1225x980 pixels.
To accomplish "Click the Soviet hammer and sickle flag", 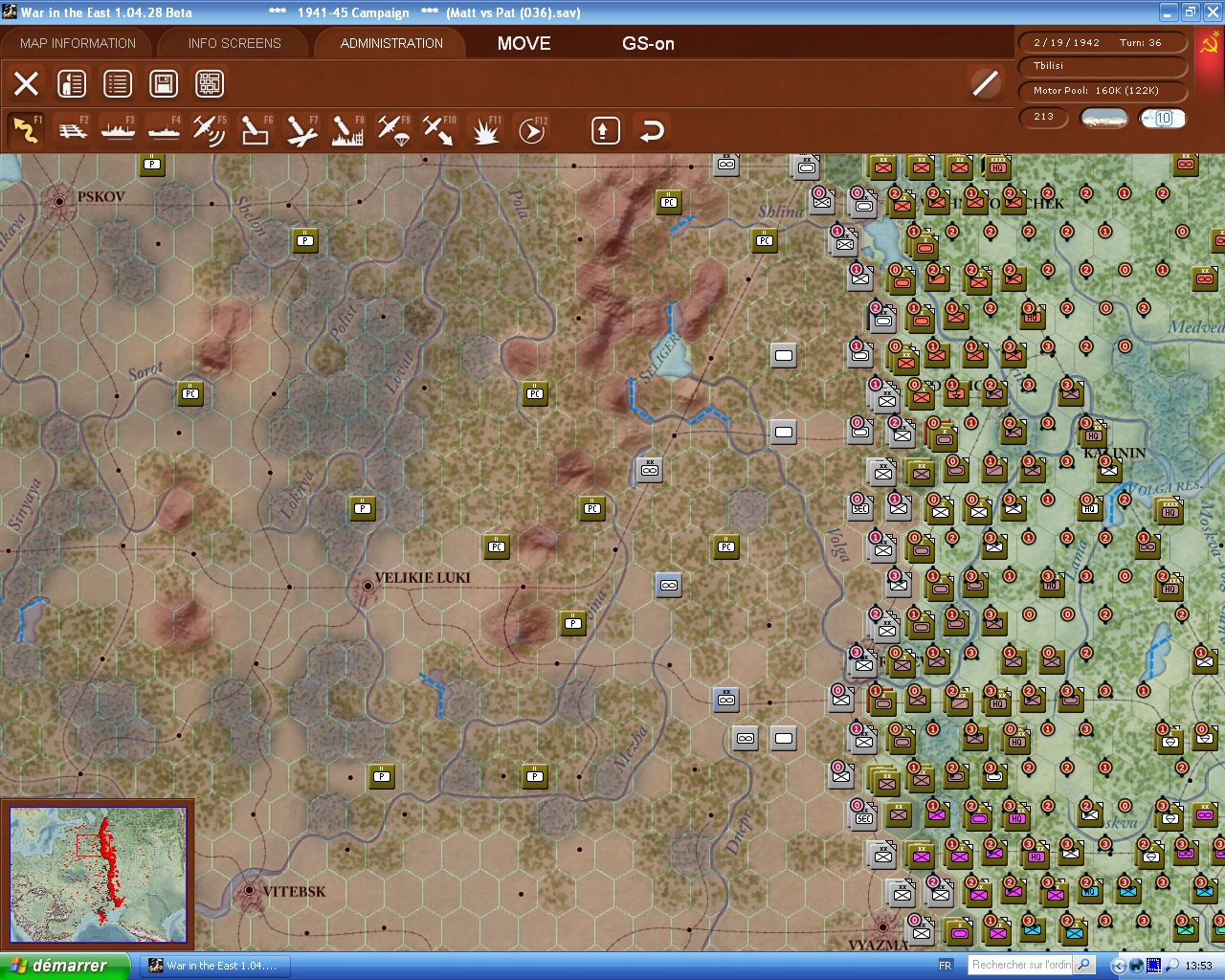I will [x=1209, y=44].
